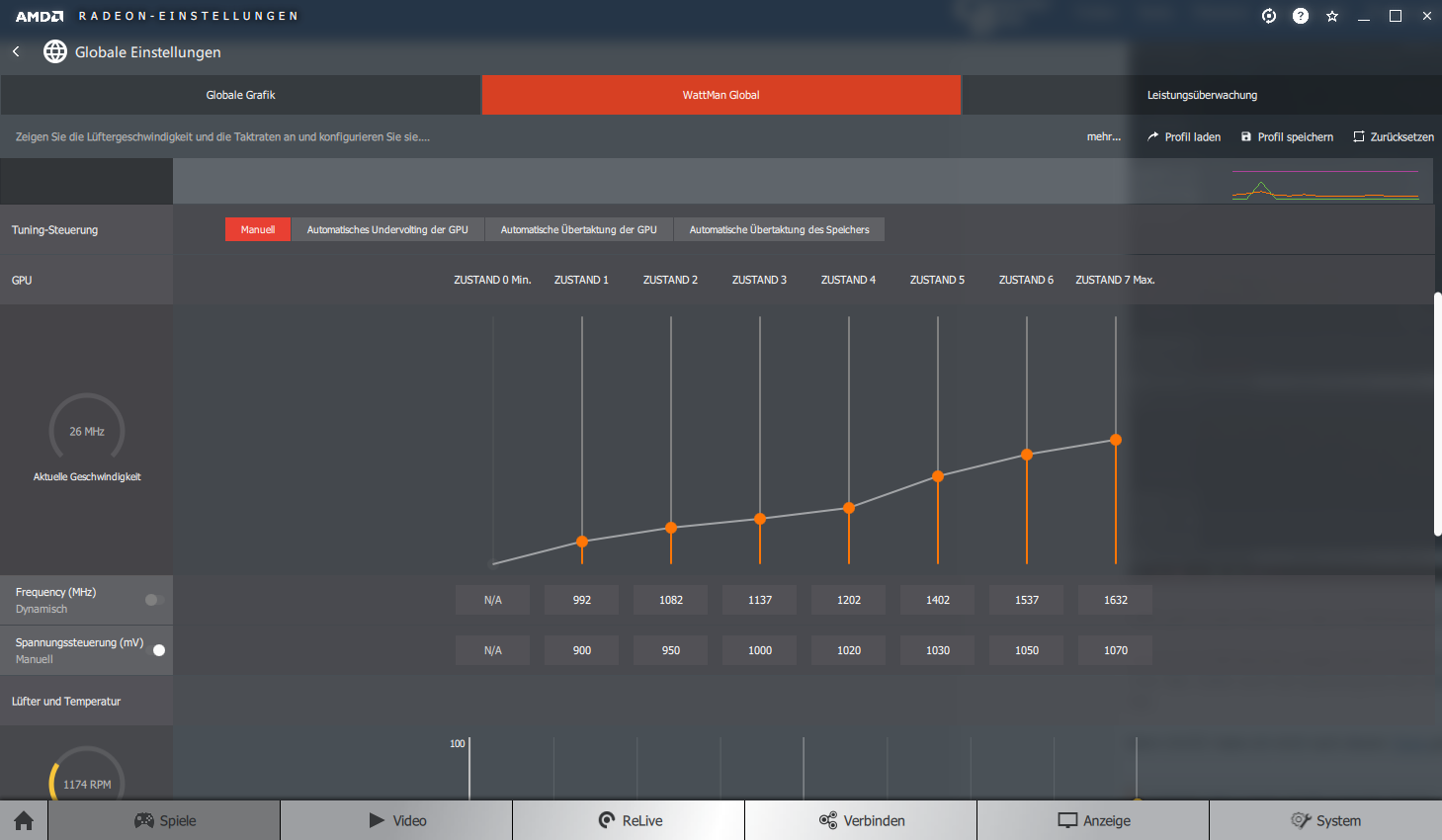Go back with the left chevron arrow

pos(16,51)
